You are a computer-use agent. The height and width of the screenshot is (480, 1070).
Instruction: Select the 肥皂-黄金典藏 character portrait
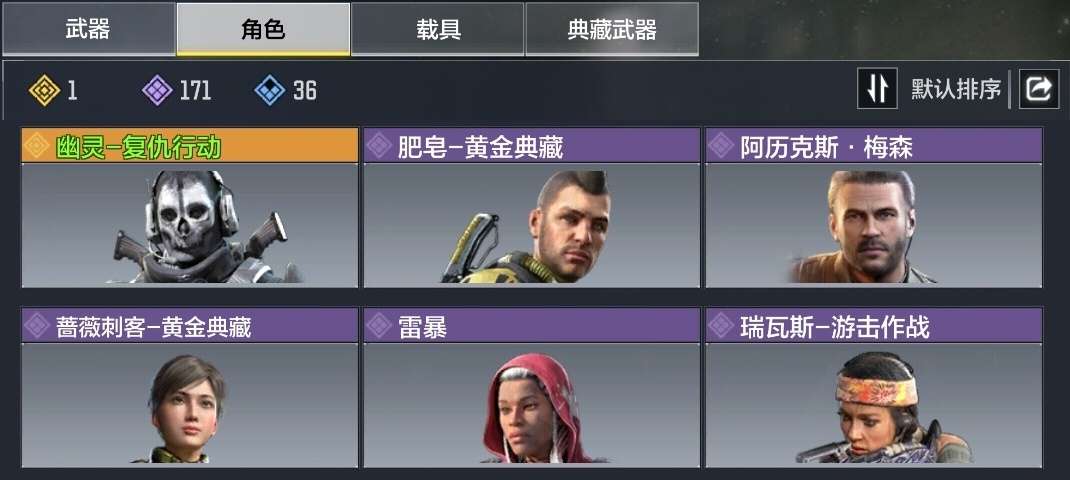click(x=532, y=225)
